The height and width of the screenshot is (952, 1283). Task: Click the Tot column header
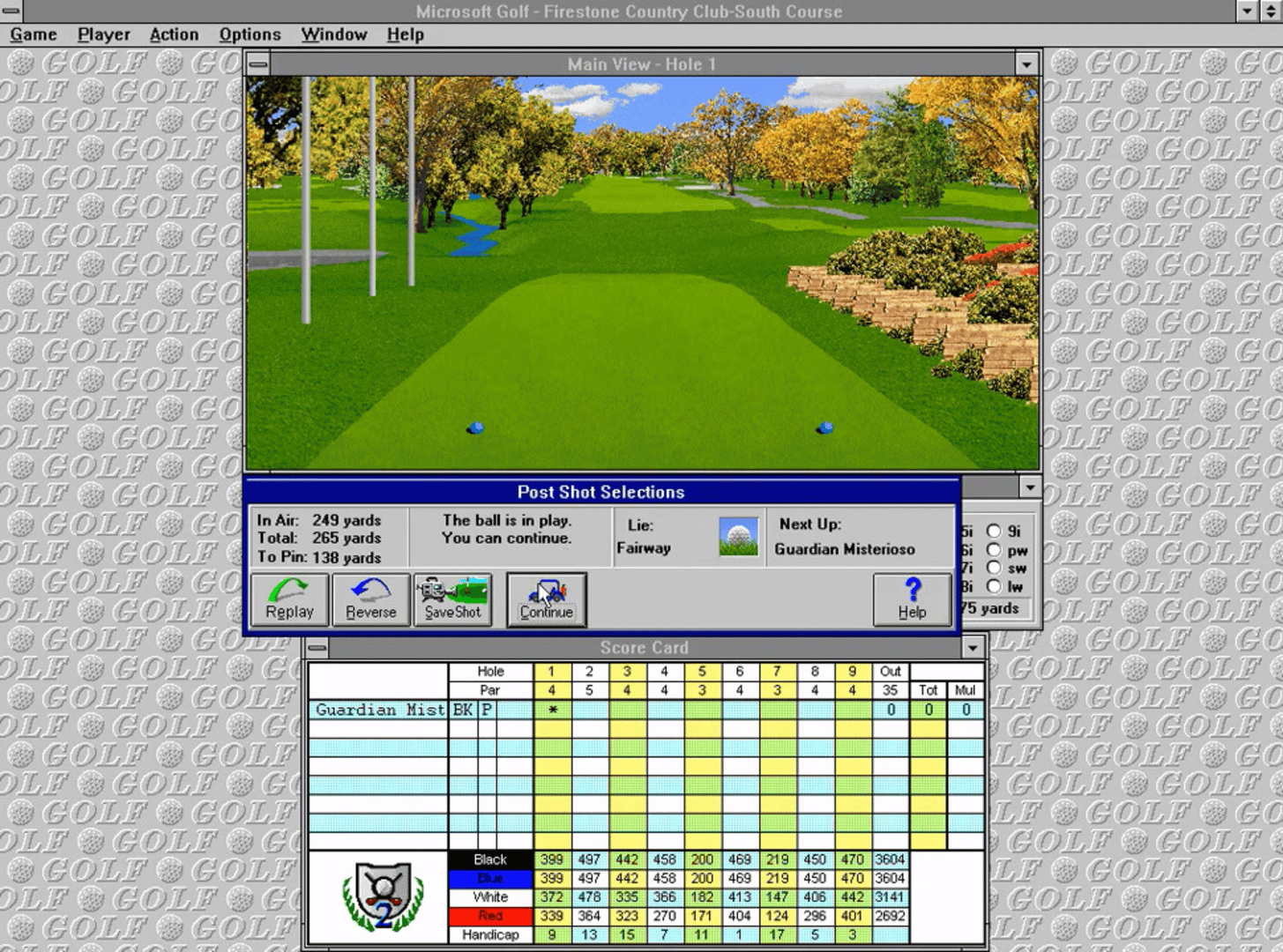tap(928, 690)
